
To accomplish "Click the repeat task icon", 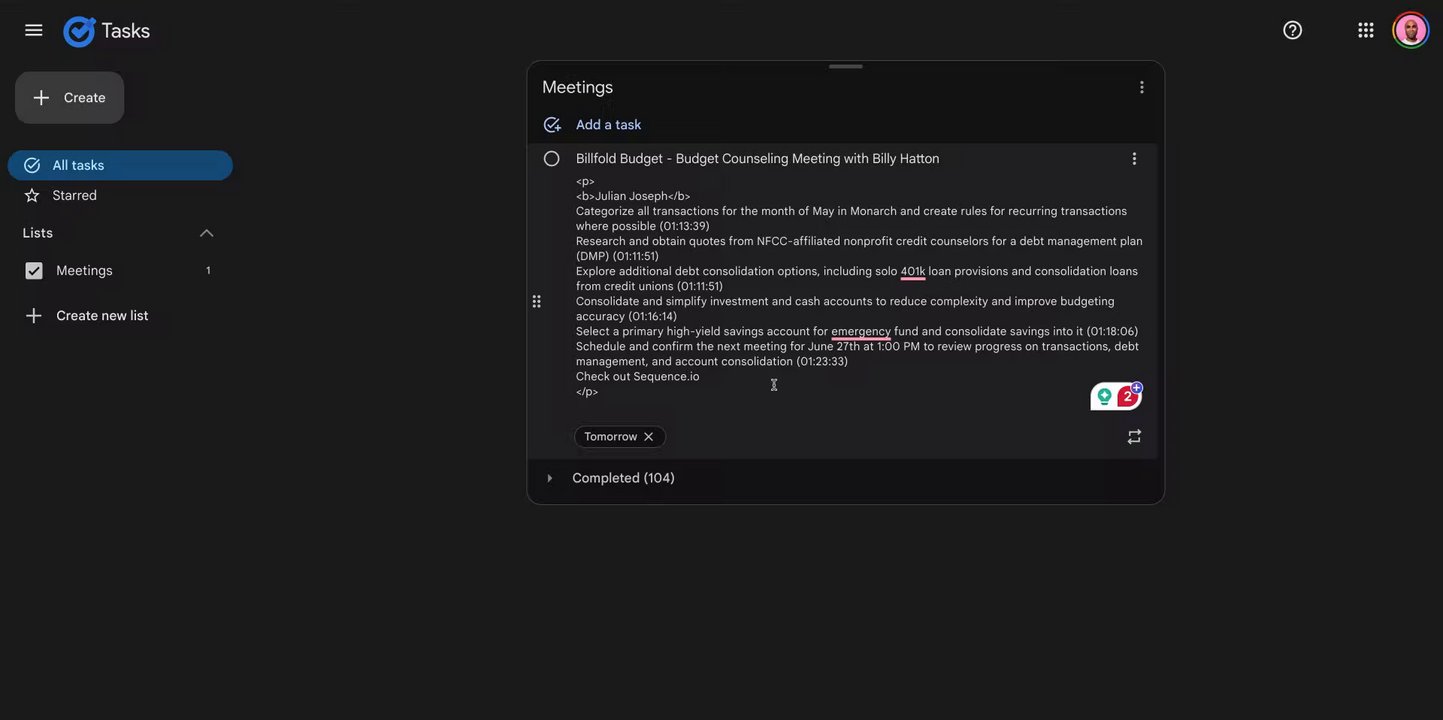I will point(1134,437).
